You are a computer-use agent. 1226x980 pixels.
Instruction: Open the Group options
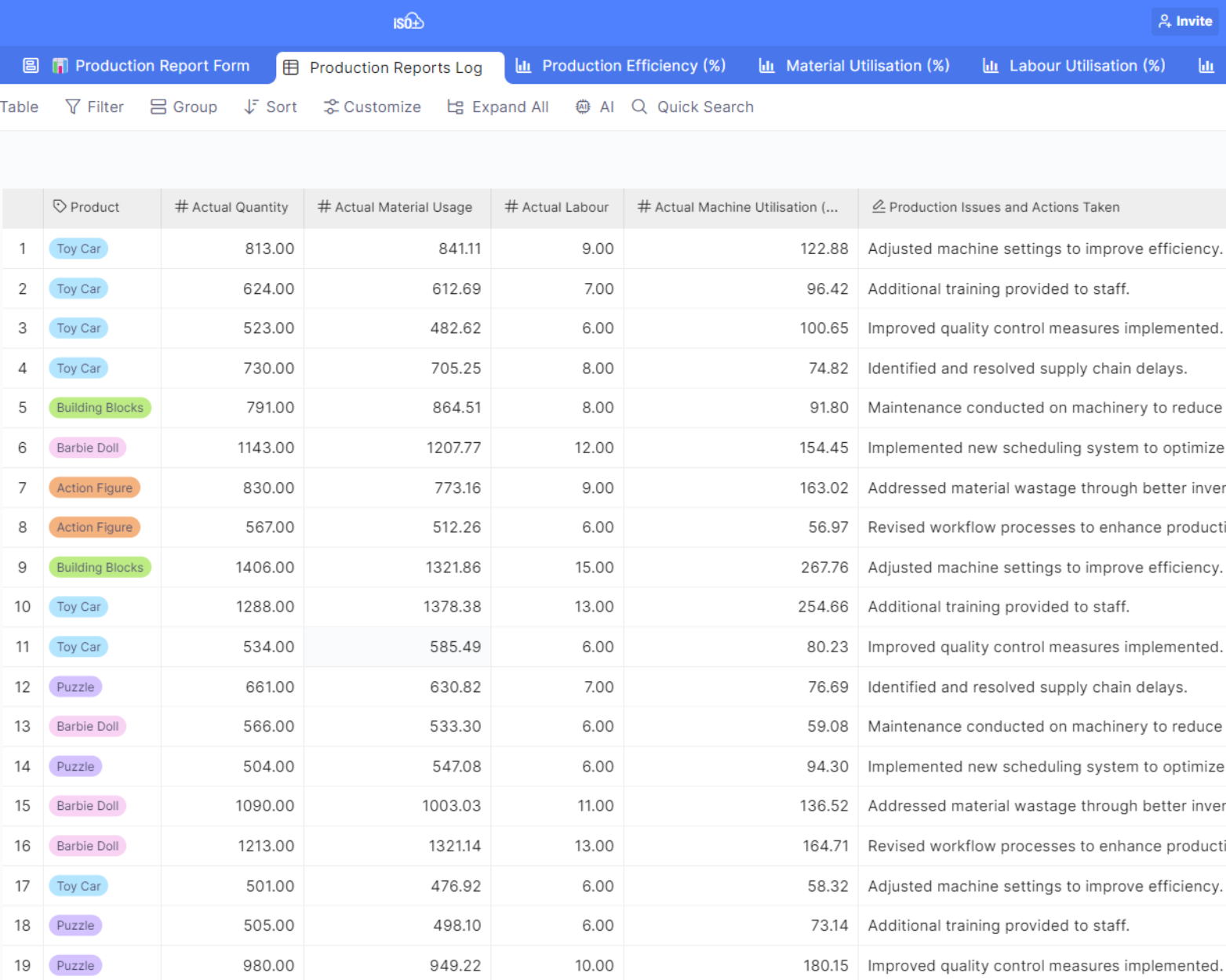tap(184, 107)
